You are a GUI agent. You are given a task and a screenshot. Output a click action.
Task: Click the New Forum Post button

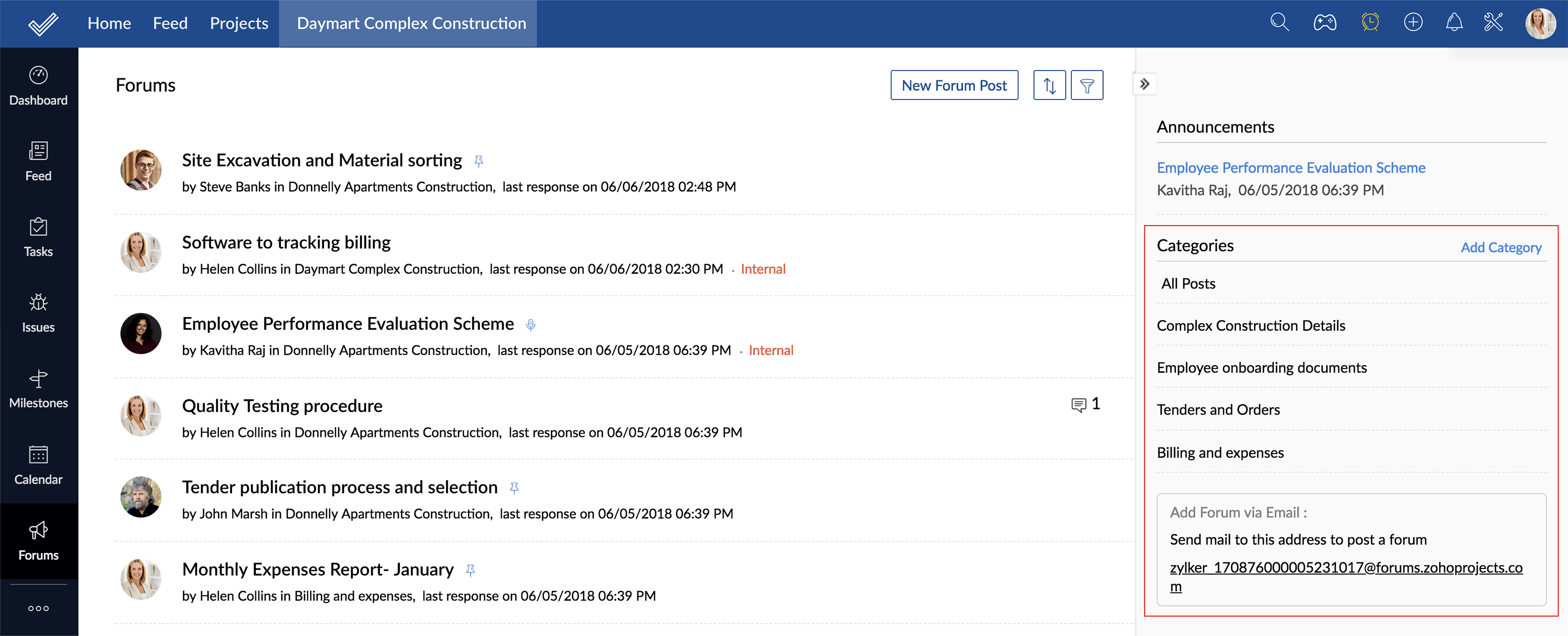[x=954, y=85]
